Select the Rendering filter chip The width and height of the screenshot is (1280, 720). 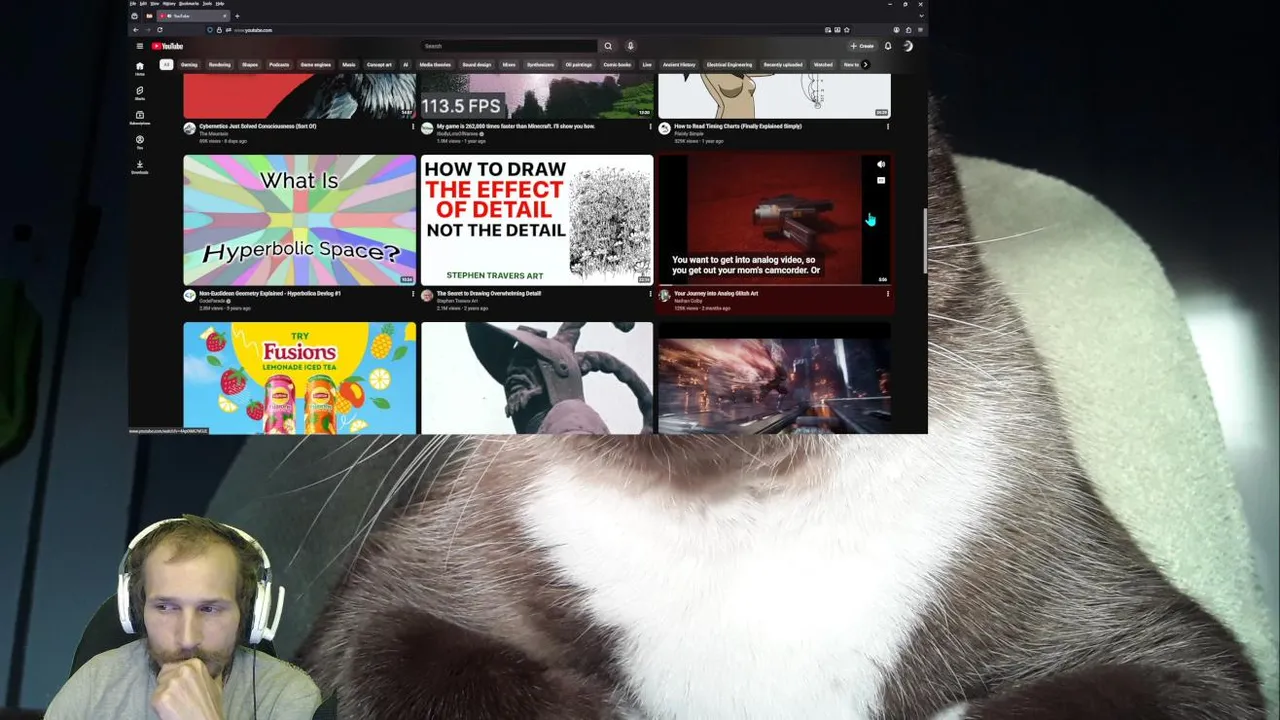point(220,65)
